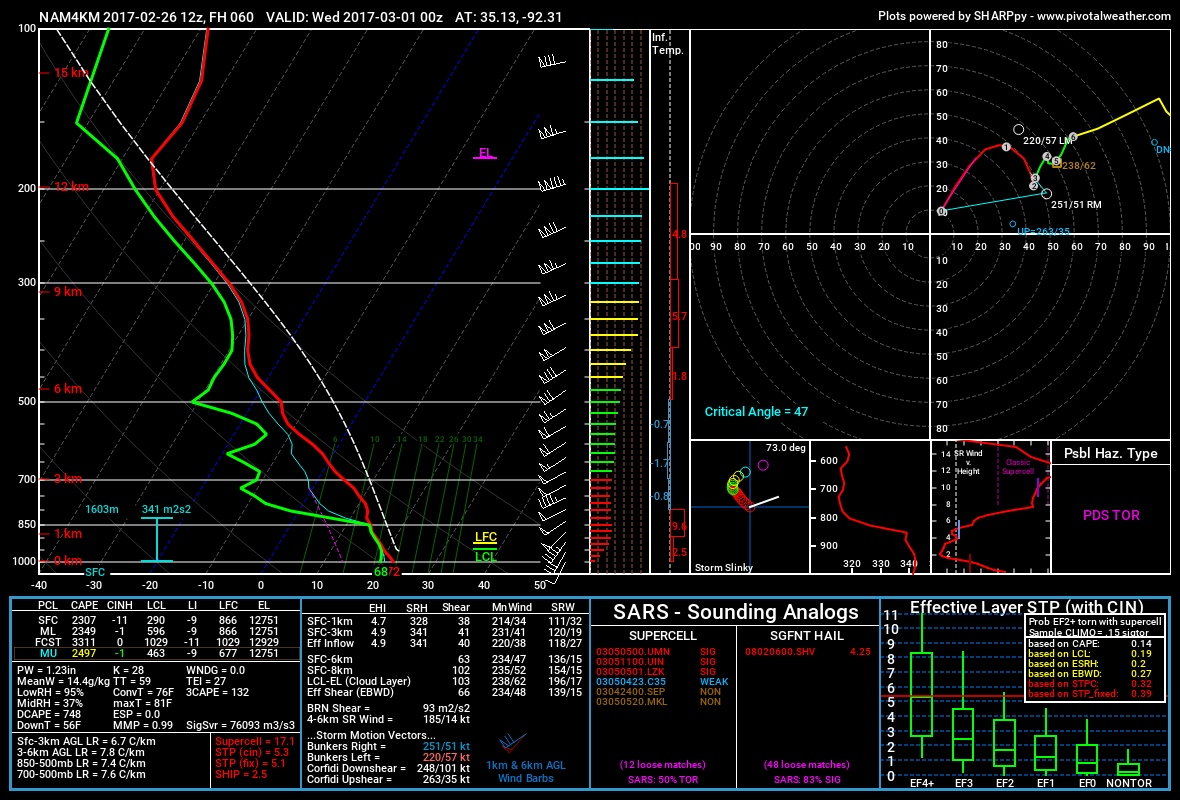The width and height of the screenshot is (1180, 800).
Task: Click the 'EF3' axis label in STP chart
Action: click(963, 783)
